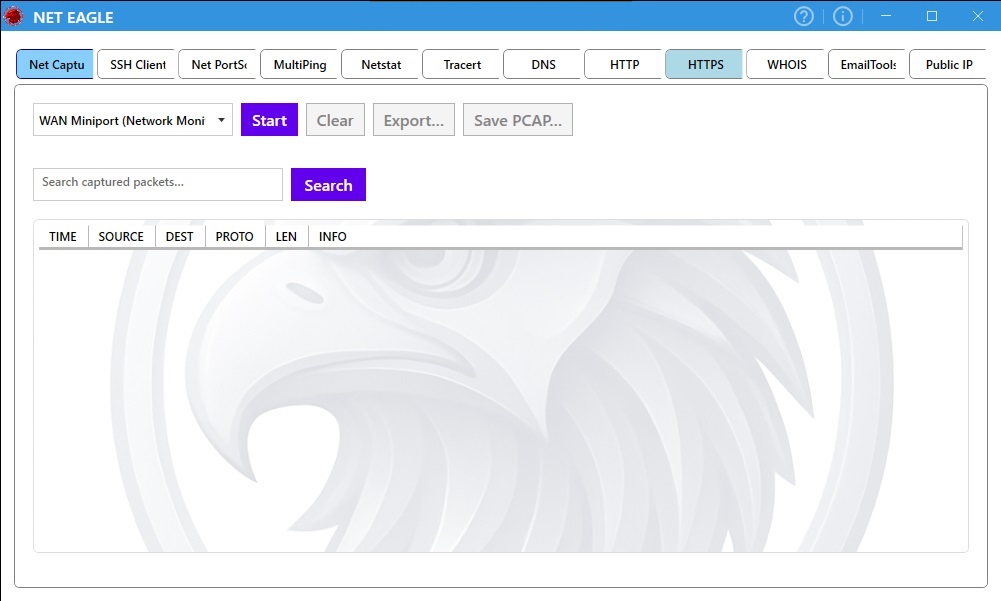
Task: Click the Export... button
Action: (x=414, y=120)
